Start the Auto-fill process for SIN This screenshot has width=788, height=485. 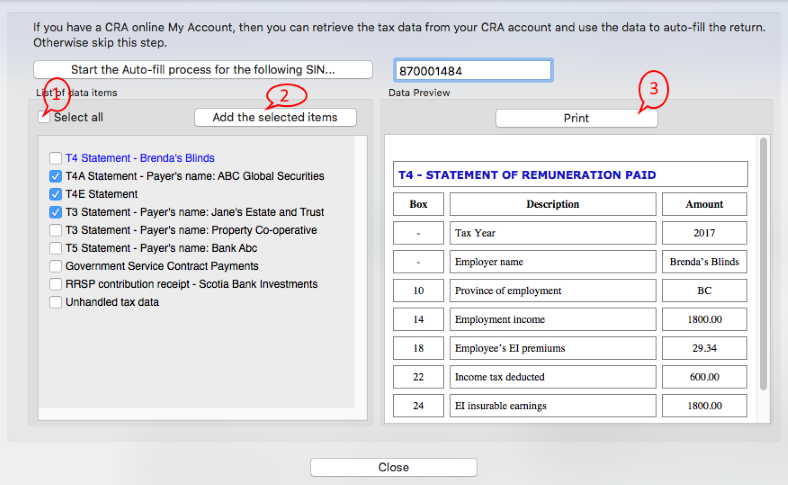203,70
